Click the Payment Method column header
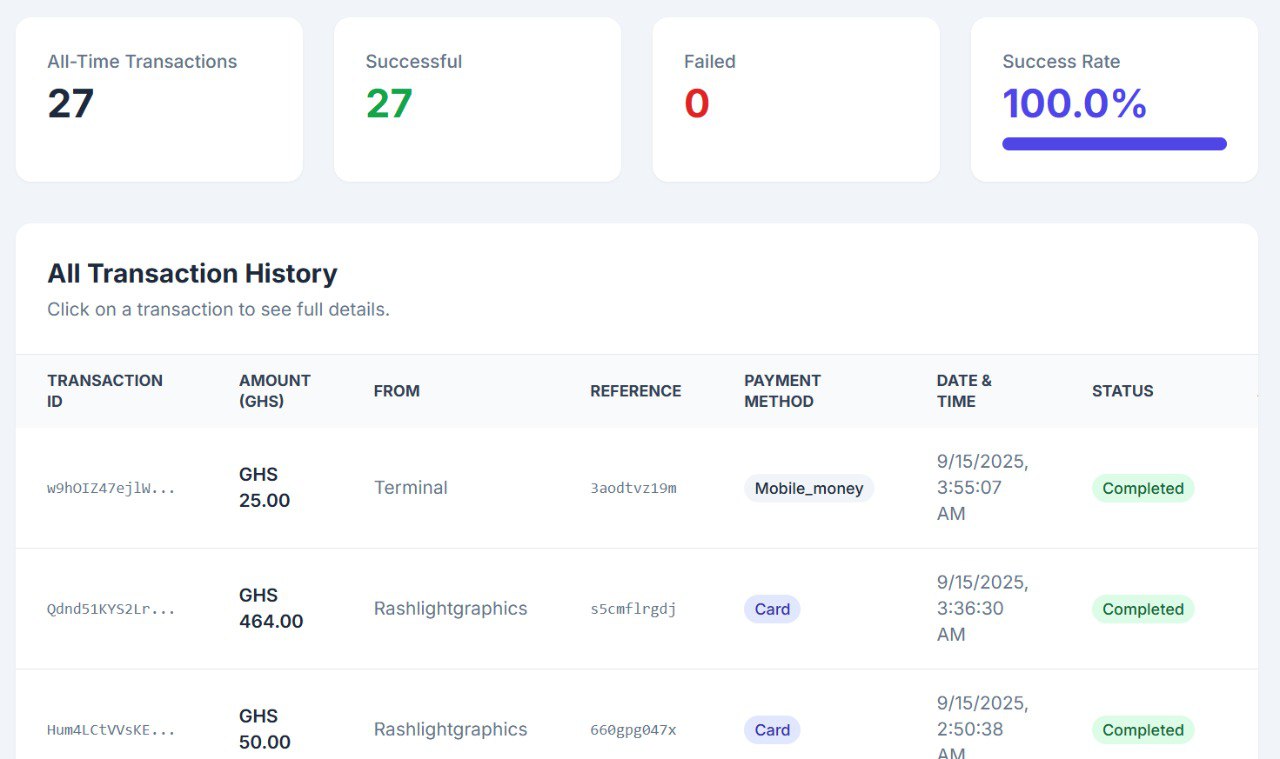 click(782, 391)
